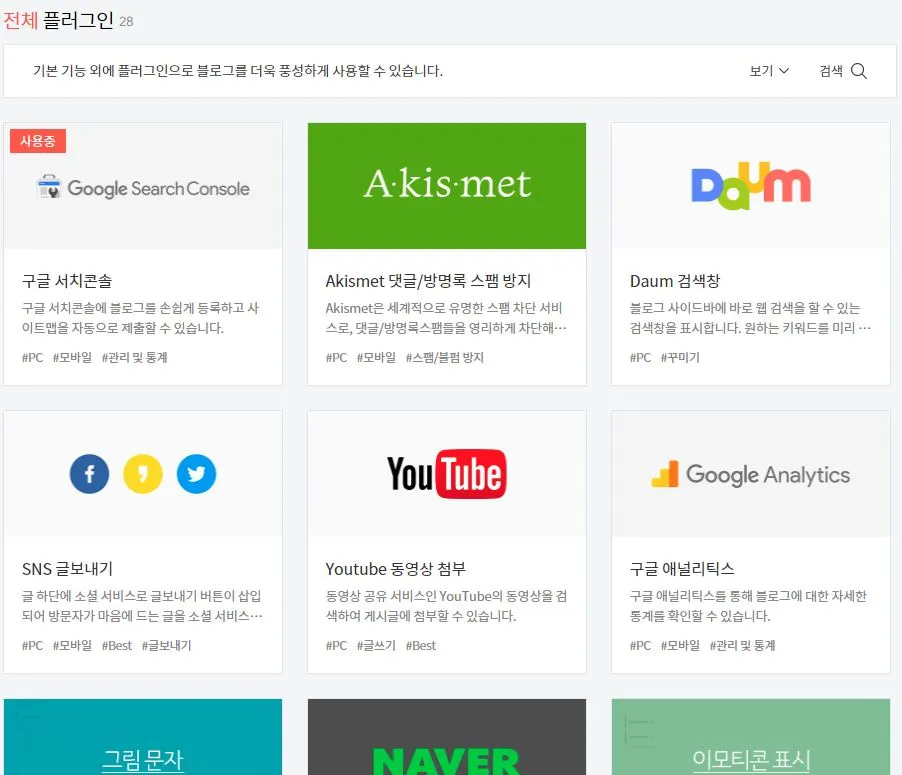Click #PC tag under Daum 검색창

[640, 357]
